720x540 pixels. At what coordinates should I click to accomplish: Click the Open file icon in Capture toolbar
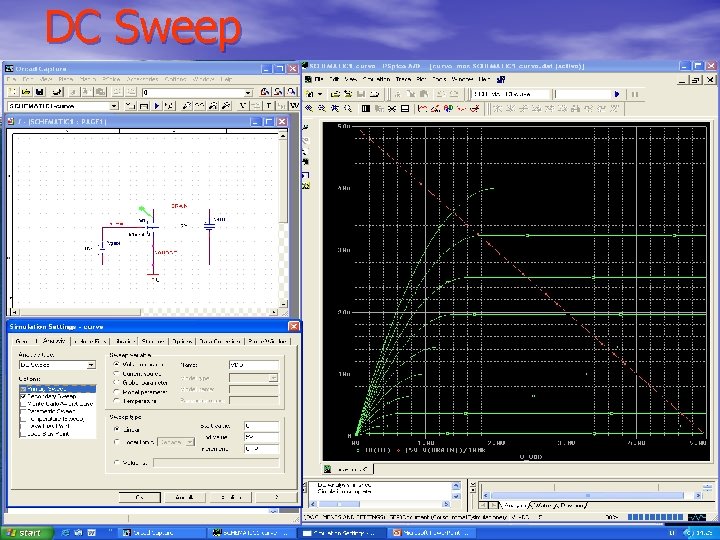[25, 92]
